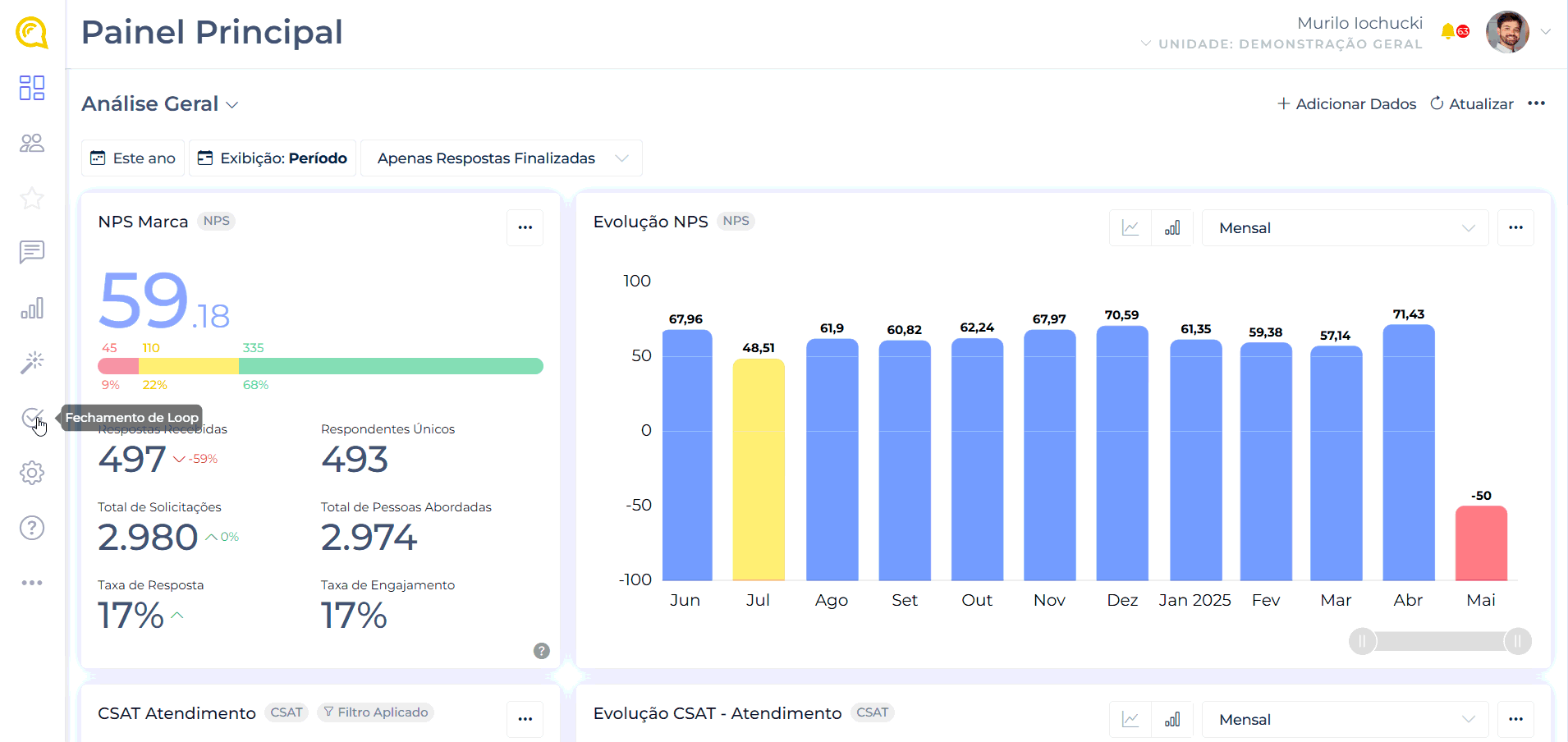Open the bar chart reports sidebar icon

coord(32,309)
